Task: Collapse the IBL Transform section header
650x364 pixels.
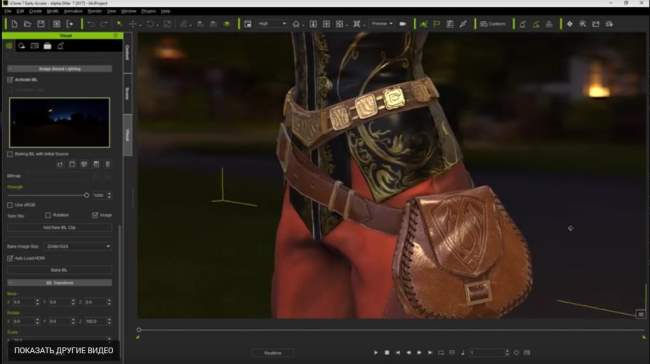Action: point(60,283)
